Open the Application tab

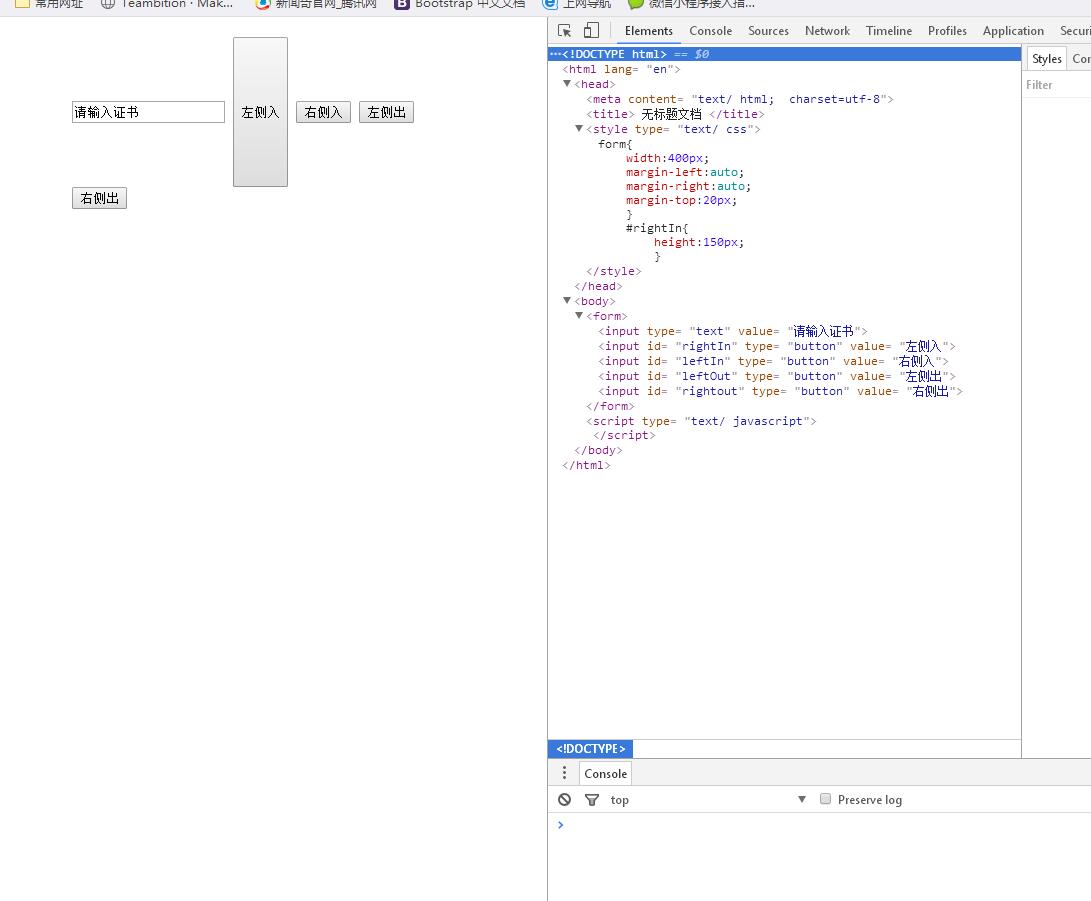1013,31
